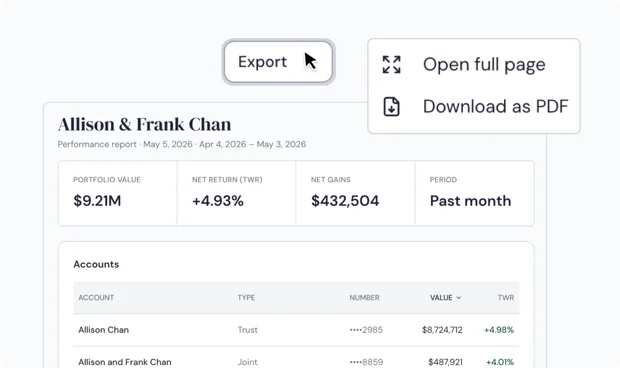
Task: Click the +4.93% net return card
Action: pyautogui.click(x=236, y=193)
